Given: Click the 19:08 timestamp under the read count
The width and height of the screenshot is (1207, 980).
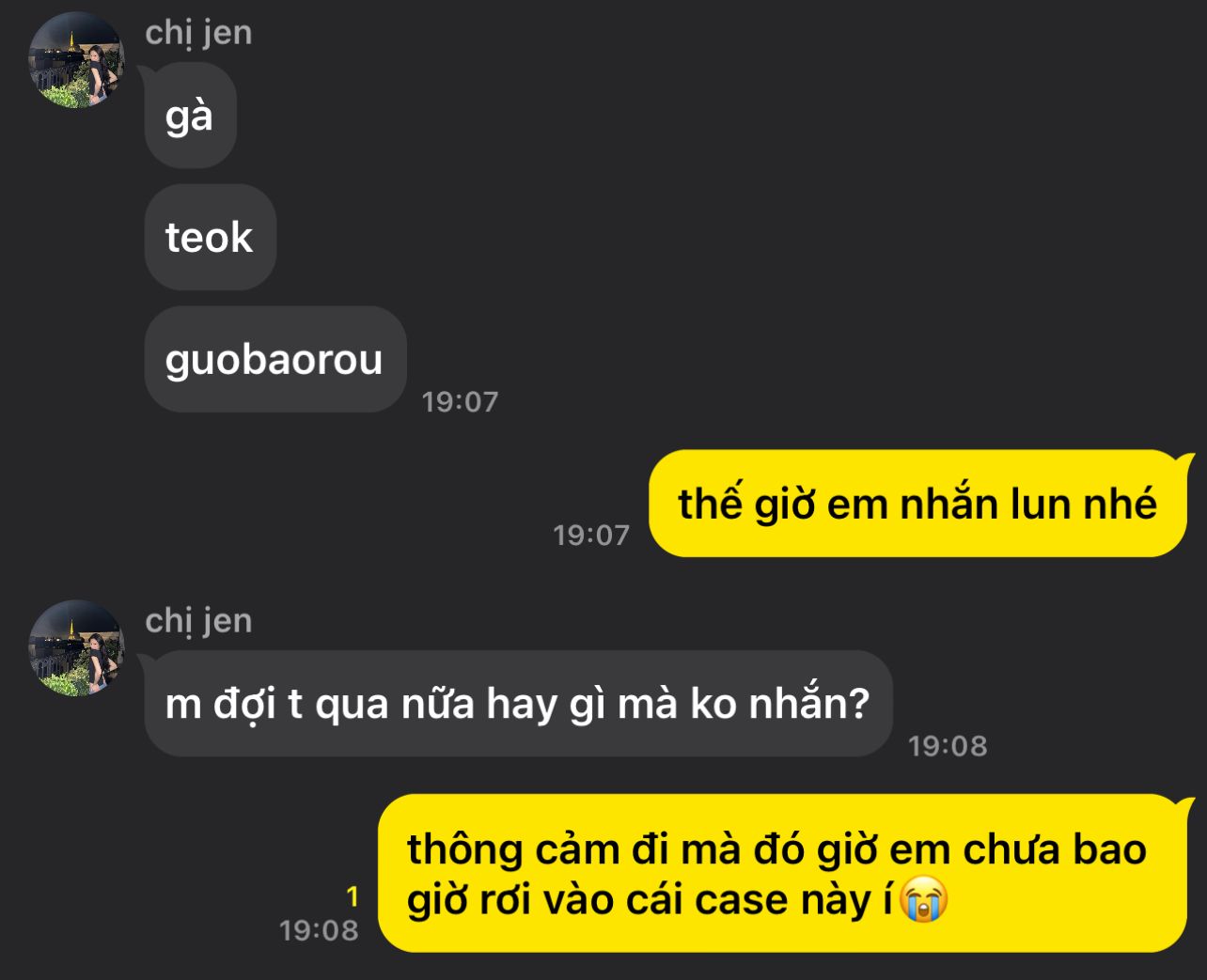Looking at the screenshot, I should coord(320,930).
